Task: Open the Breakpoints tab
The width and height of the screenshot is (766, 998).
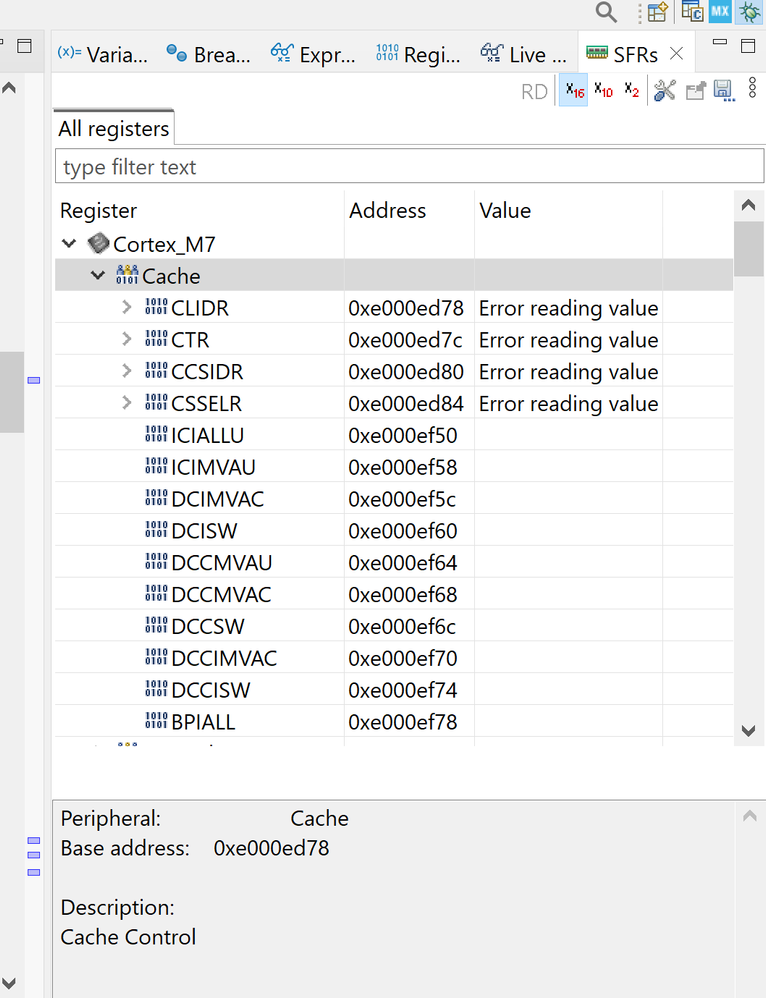Action: tap(208, 54)
